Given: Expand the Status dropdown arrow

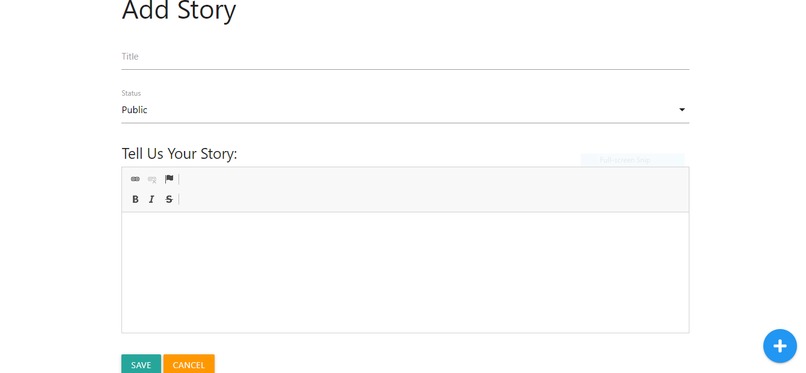Looking at the screenshot, I should pos(682,109).
